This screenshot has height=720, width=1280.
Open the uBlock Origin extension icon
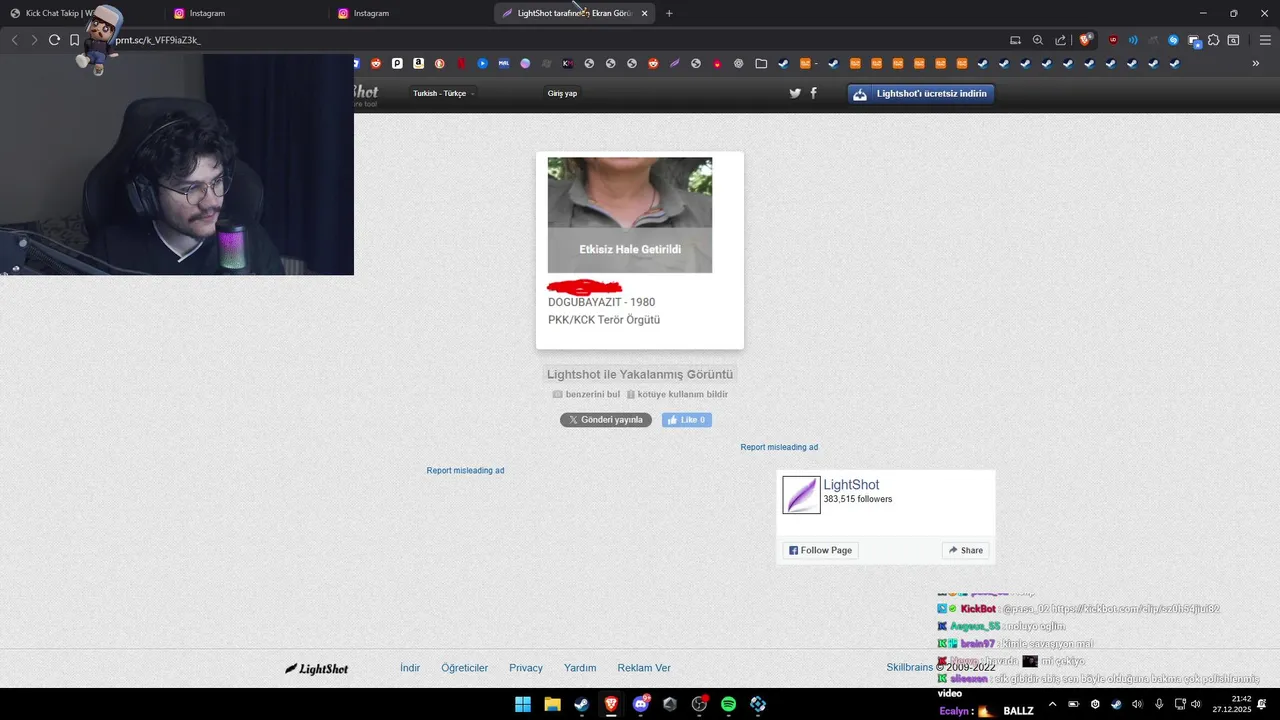(x=1113, y=40)
